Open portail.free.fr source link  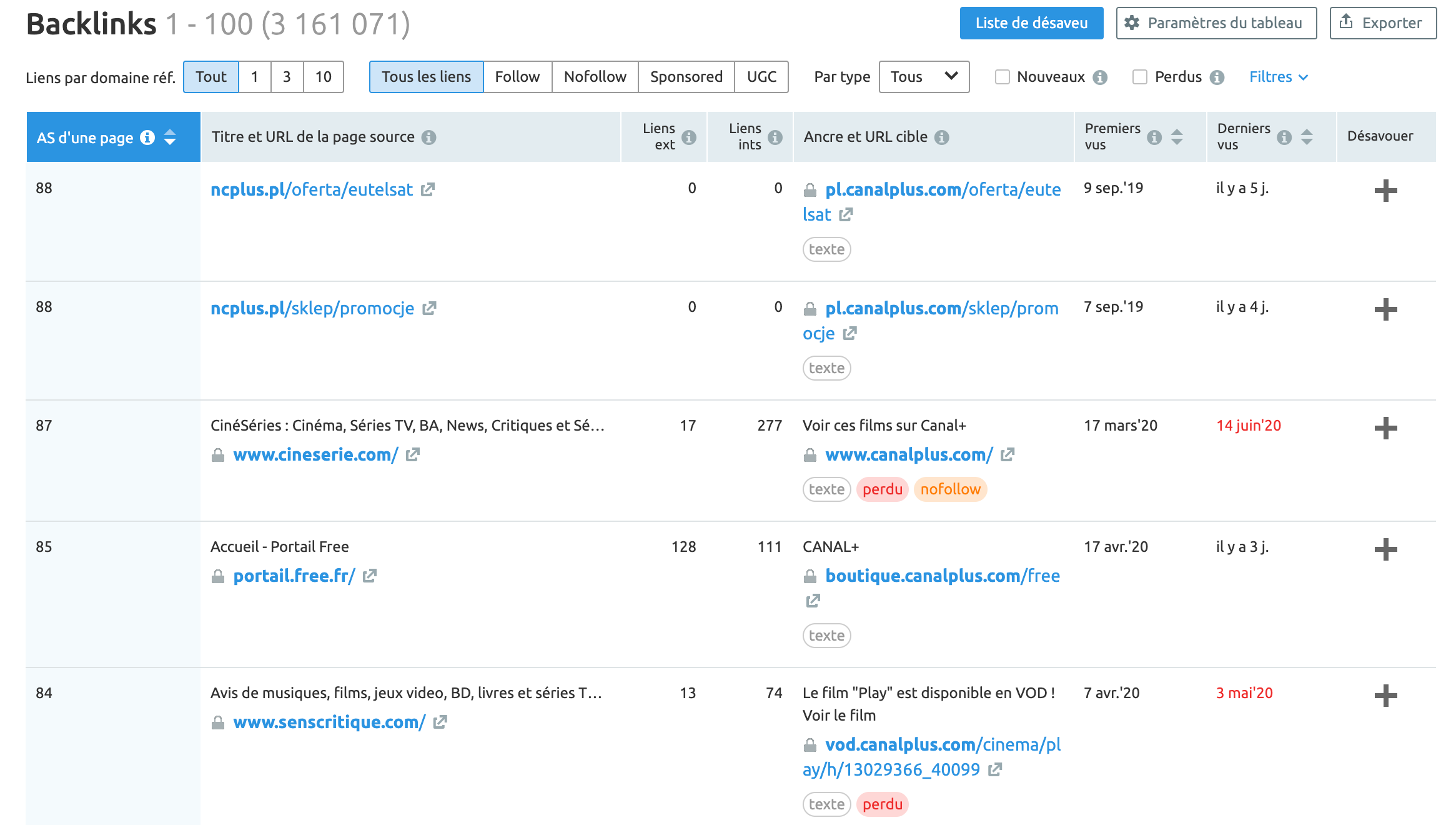tap(294, 576)
